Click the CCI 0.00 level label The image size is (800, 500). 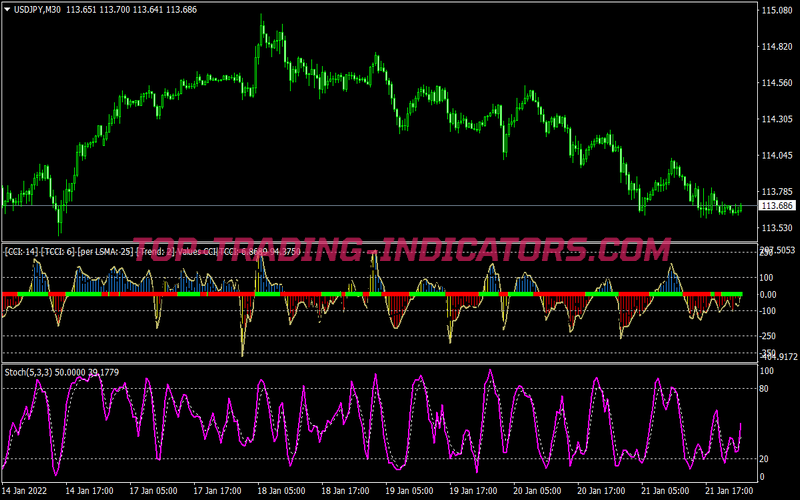[x=769, y=294]
